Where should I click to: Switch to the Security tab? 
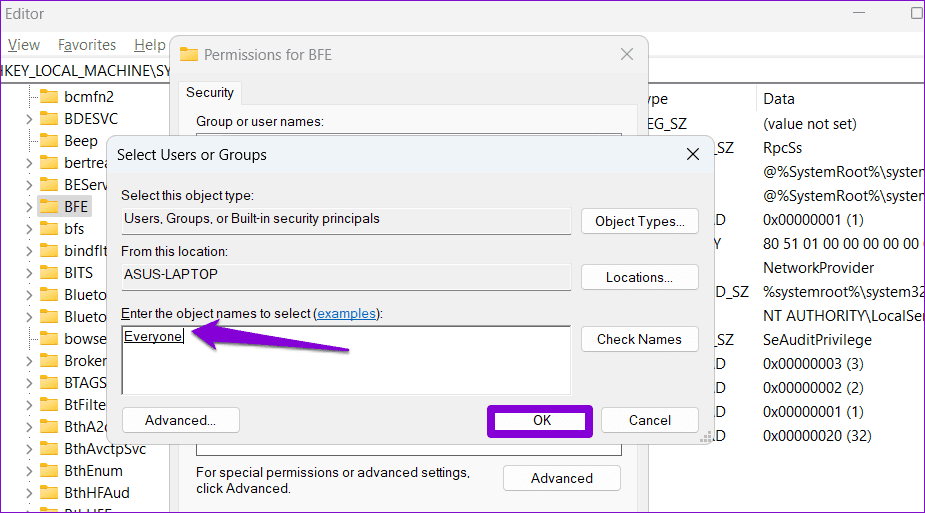pos(210,92)
